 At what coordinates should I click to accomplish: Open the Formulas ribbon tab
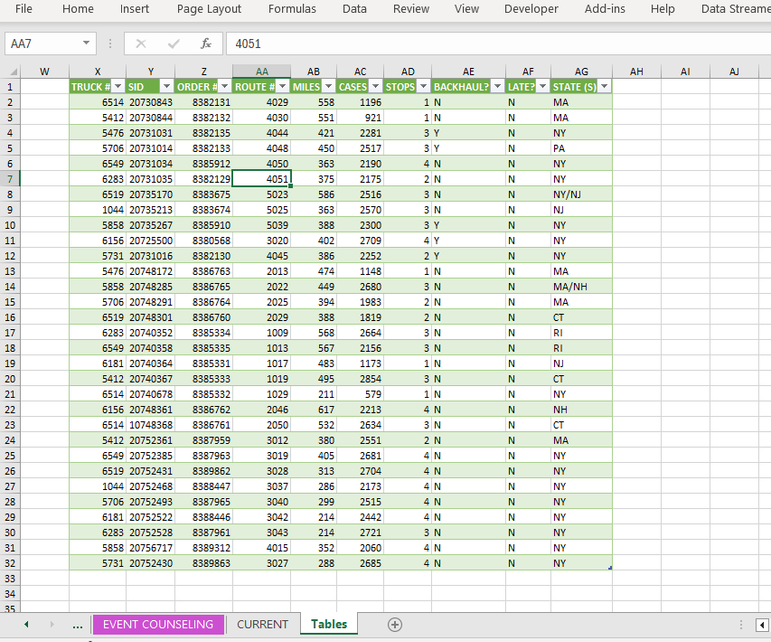(x=292, y=9)
